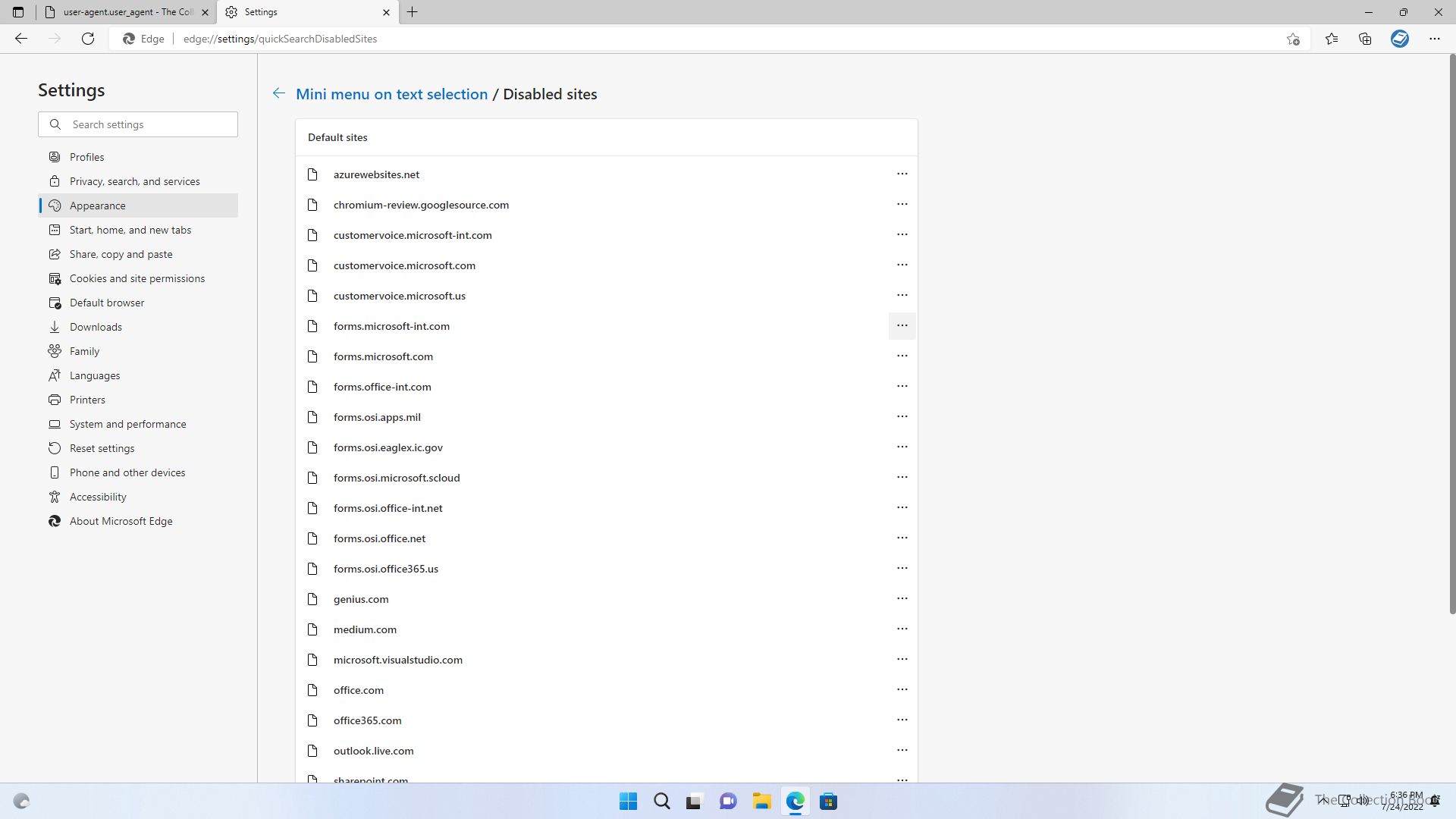Click the address bar URL
Screen dimensions: 1456x819
tap(280, 39)
